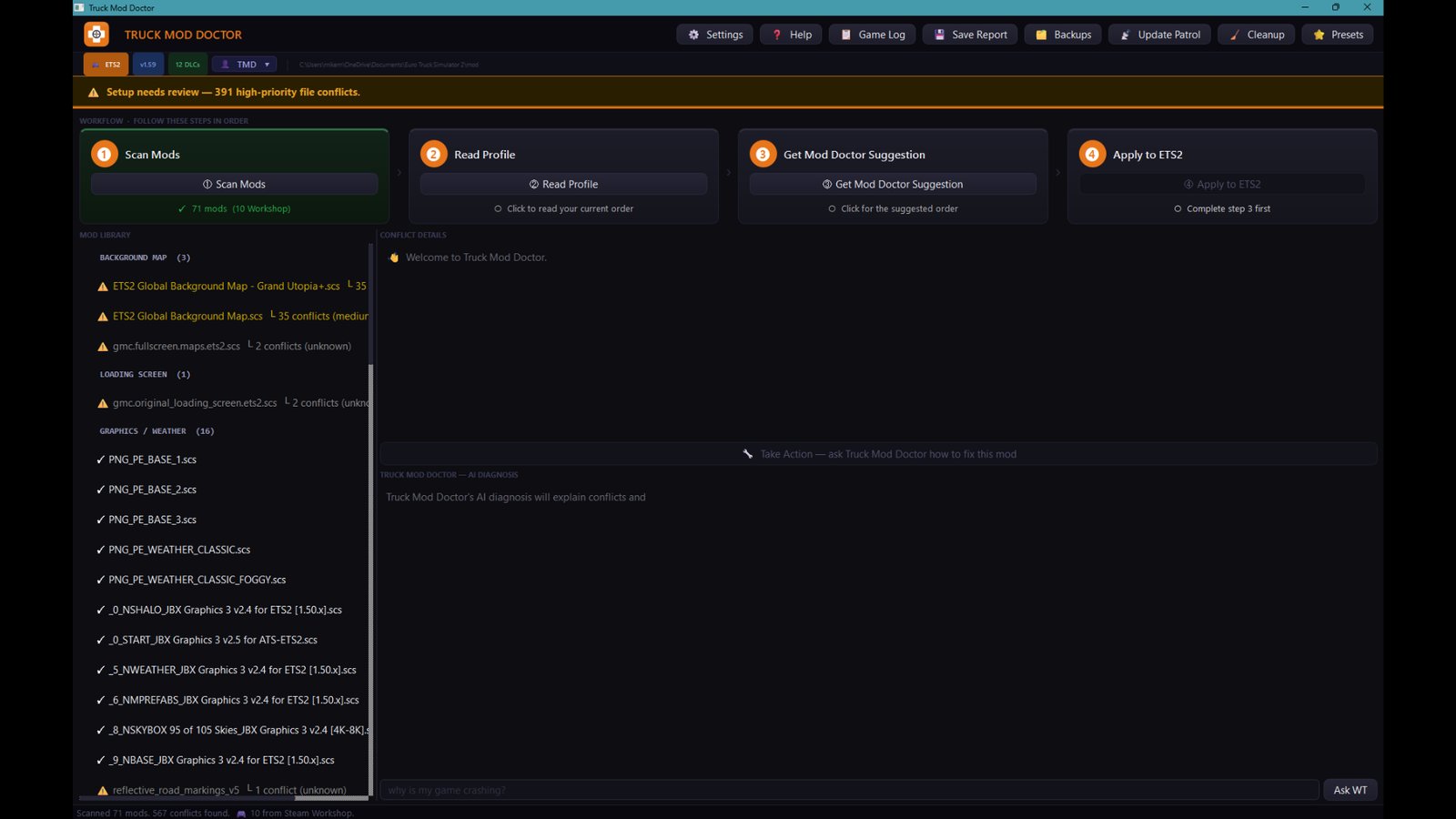Click checkmark beside PNG_PE_BASE_1.scs
1456x819 pixels.
click(x=100, y=460)
